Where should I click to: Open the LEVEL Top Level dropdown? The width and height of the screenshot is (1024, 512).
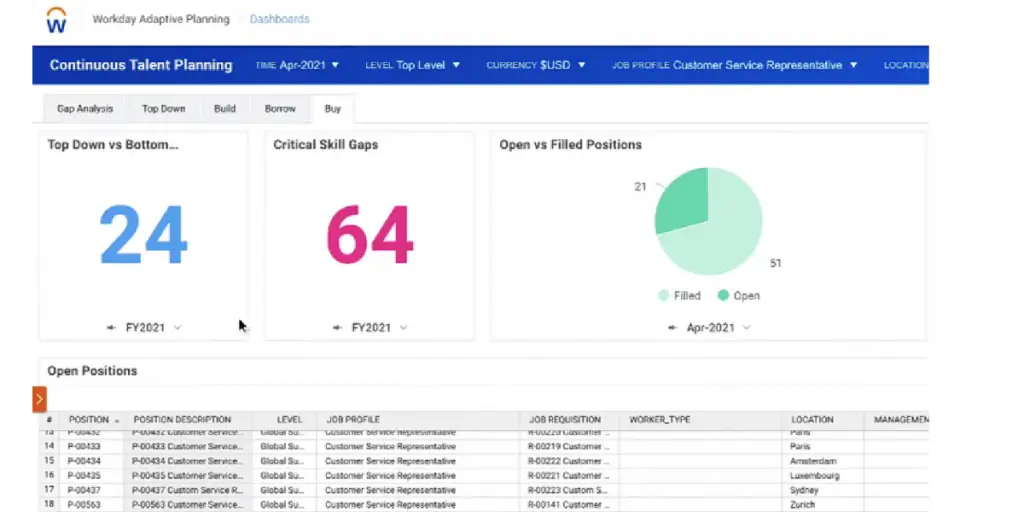[x=413, y=65]
